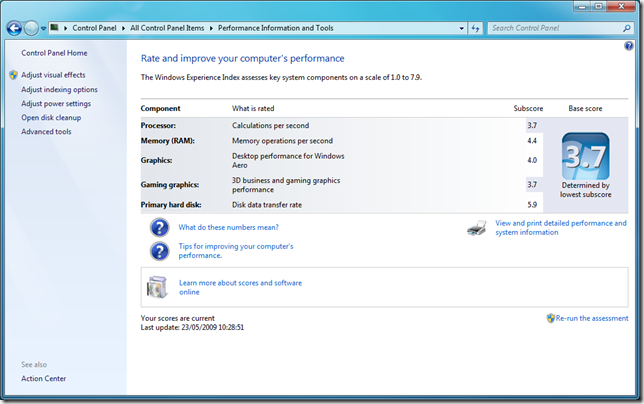Open What do these numbers mean link

[x=228, y=227]
